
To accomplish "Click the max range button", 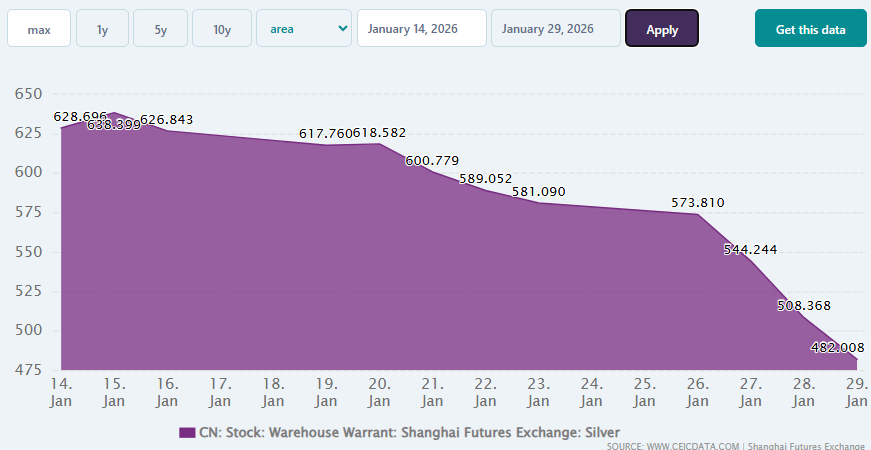I will tap(39, 29).
